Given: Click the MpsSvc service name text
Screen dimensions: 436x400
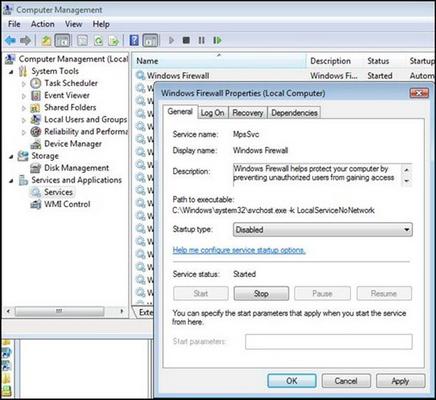Looking at the screenshot, I should pyautogui.click(x=246, y=134).
